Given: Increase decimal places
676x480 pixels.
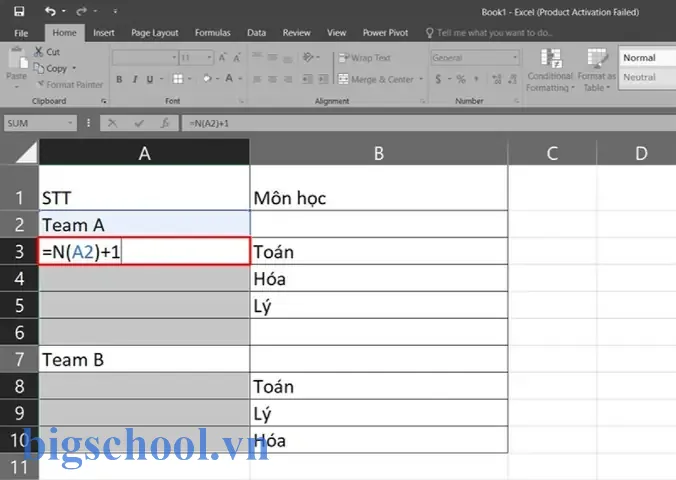Looking at the screenshot, I should [x=496, y=79].
